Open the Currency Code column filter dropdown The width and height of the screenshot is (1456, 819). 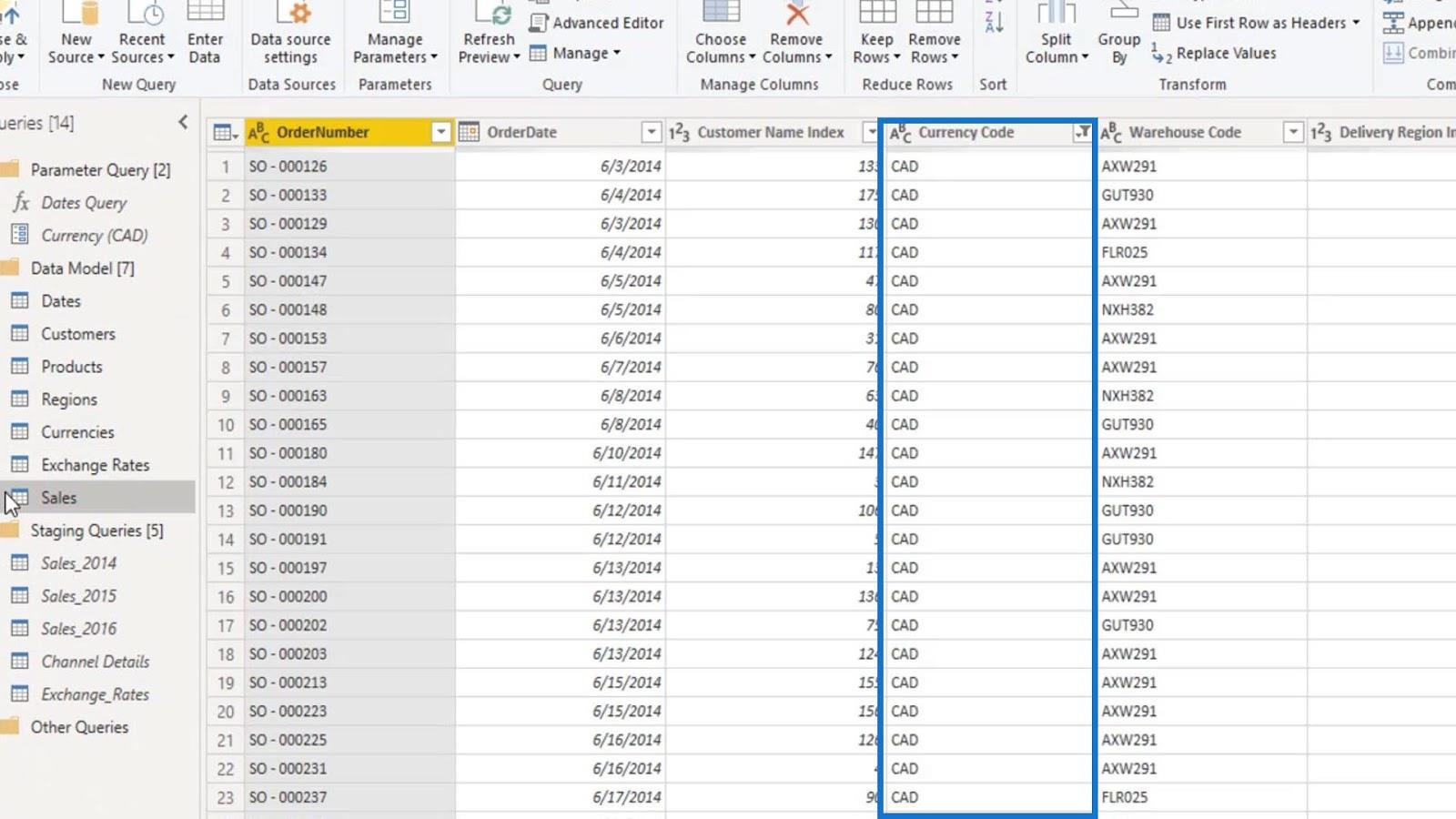click(x=1082, y=132)
